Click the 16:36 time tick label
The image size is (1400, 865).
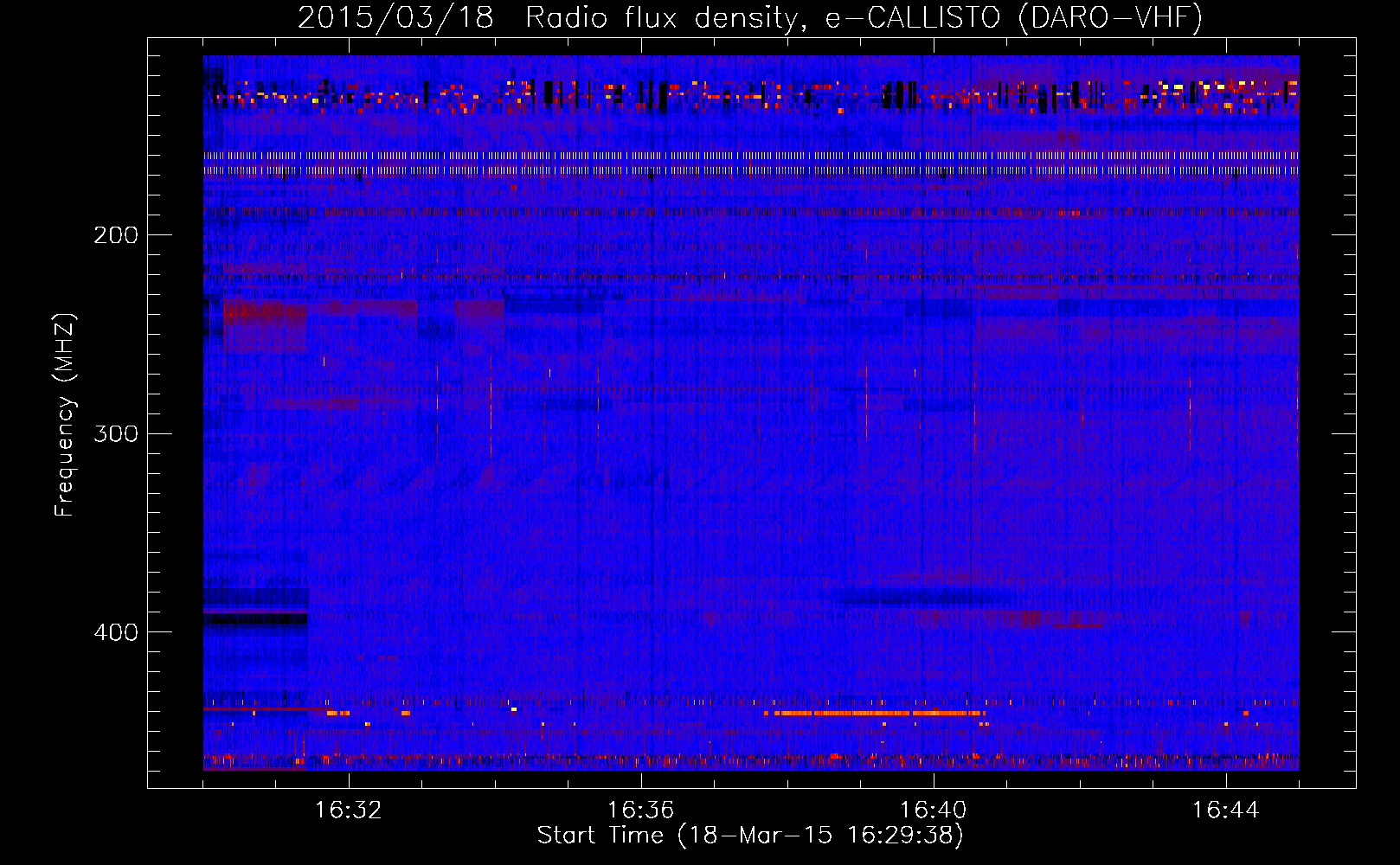point(641,811)
